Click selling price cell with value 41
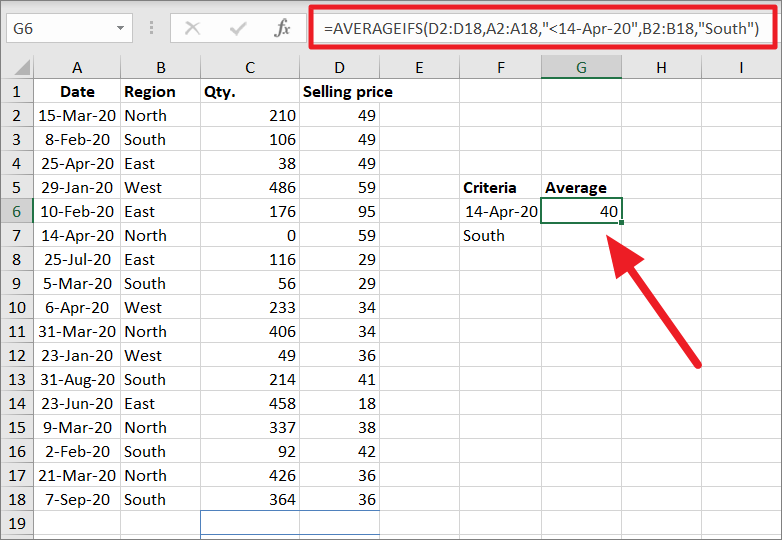 point(340,379)
